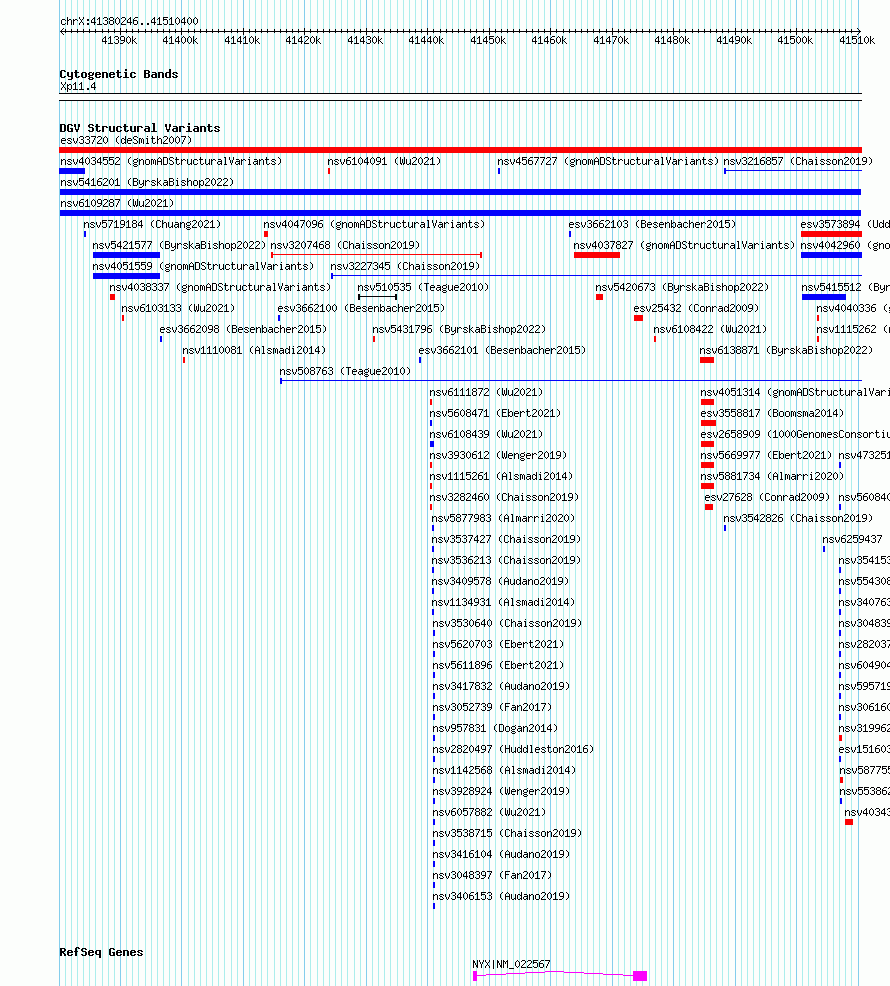Screen dimensions: 890x986
Task: Select esv3662101 (Besenbacher2015) label
Action: coord(502,350)
